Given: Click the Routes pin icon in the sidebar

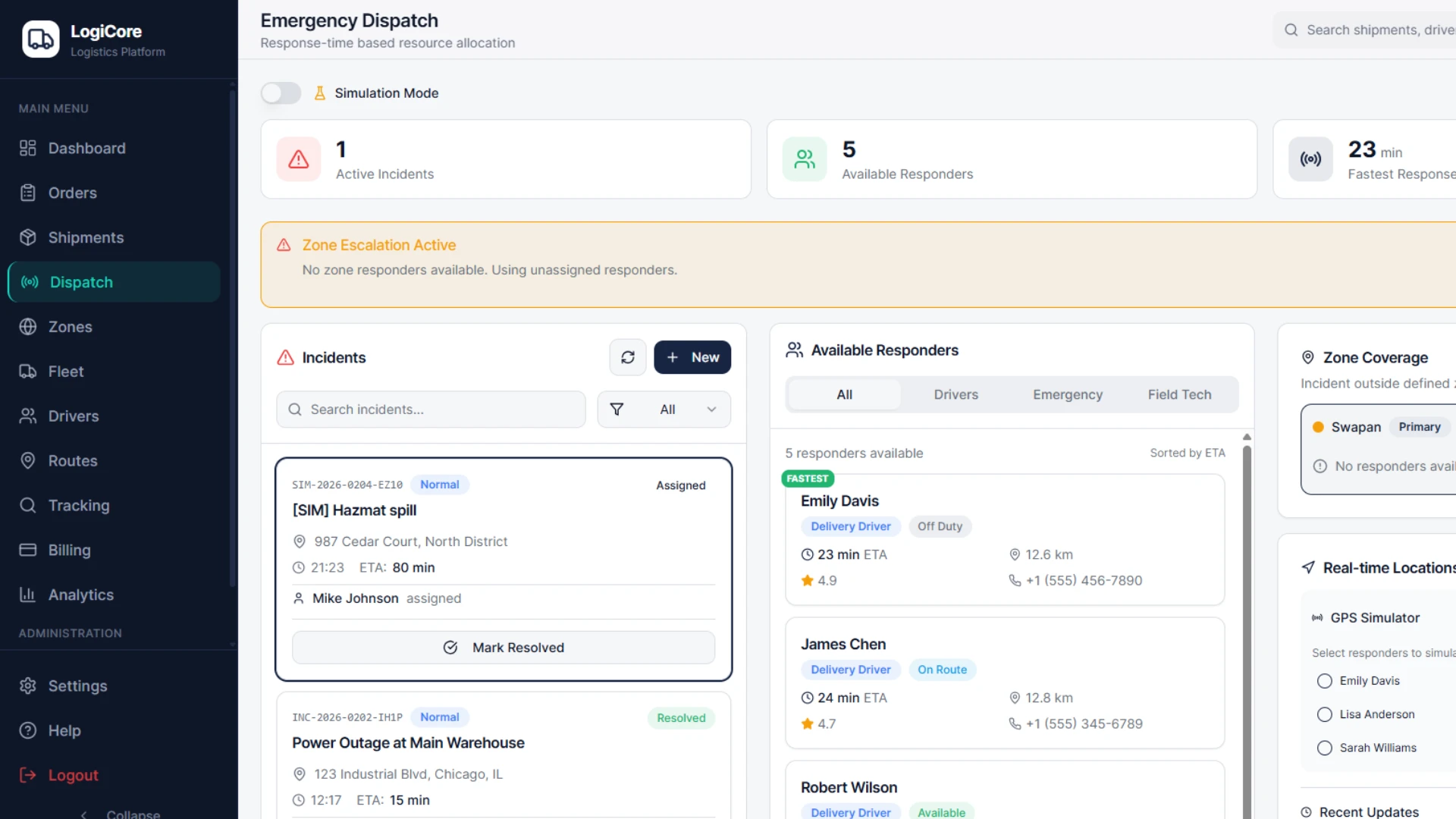Looking at the screenshot, I should [28, 461].
